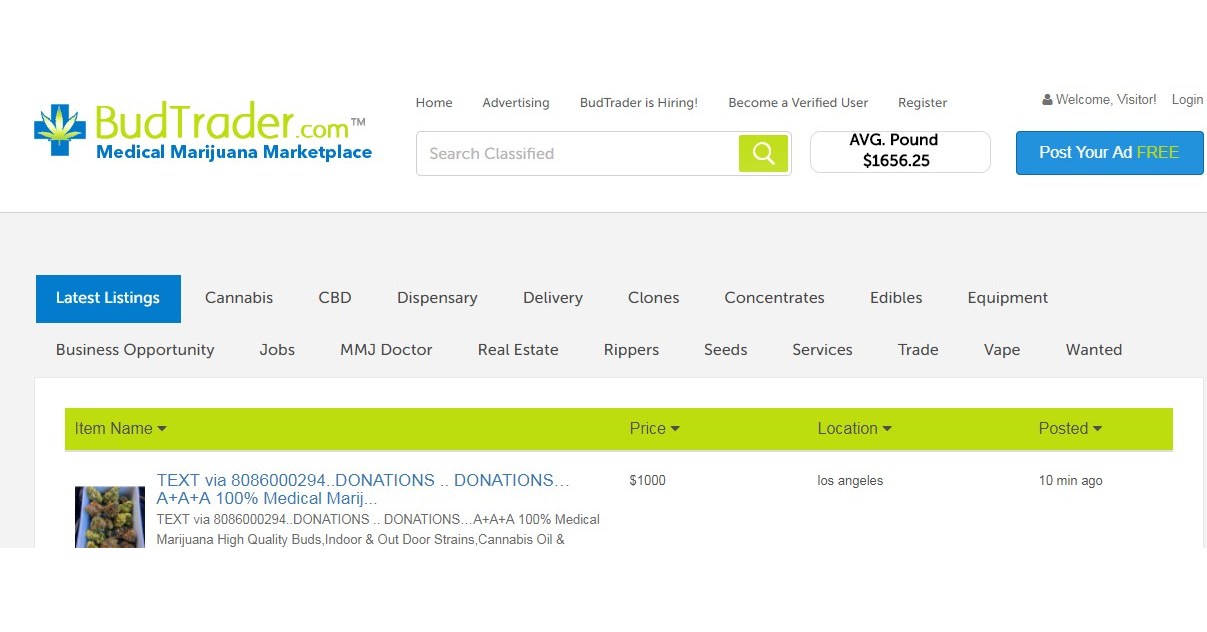The height and width of the screenshot is (632, 1207).
Task: Sort listings by Posted date
Action: [1069, 428]
